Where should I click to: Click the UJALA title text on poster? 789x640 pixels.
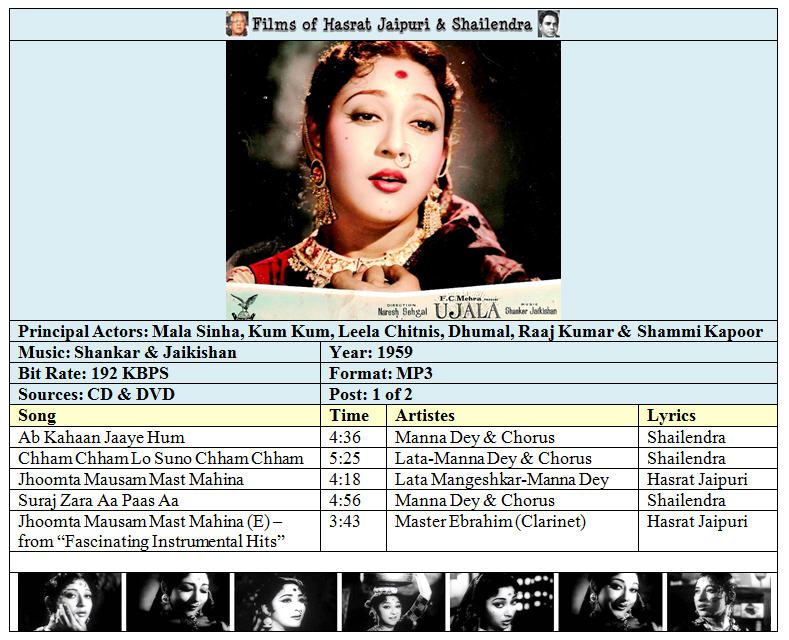tap(467, 310)
